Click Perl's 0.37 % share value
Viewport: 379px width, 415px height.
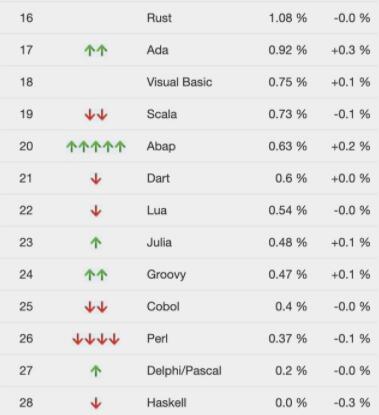click(x=288, y=339)
